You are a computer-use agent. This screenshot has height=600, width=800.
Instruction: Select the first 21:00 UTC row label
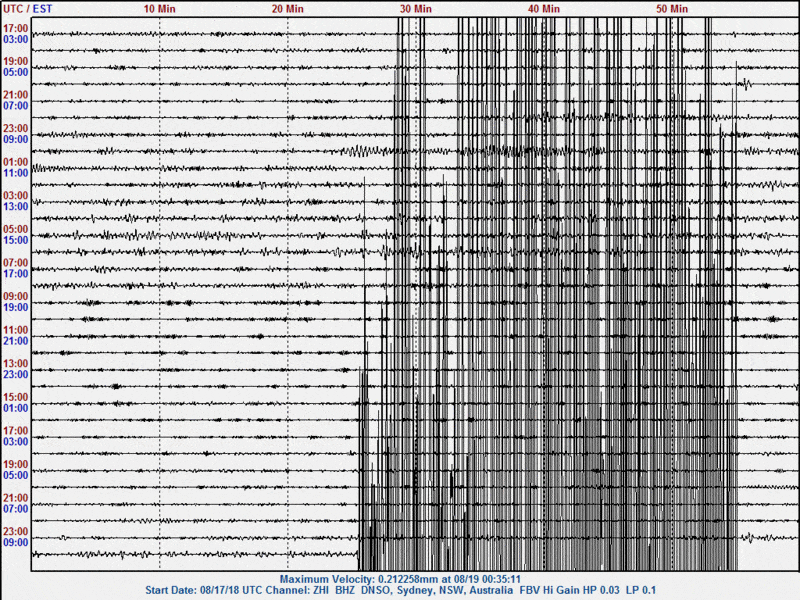click(15, 95)
